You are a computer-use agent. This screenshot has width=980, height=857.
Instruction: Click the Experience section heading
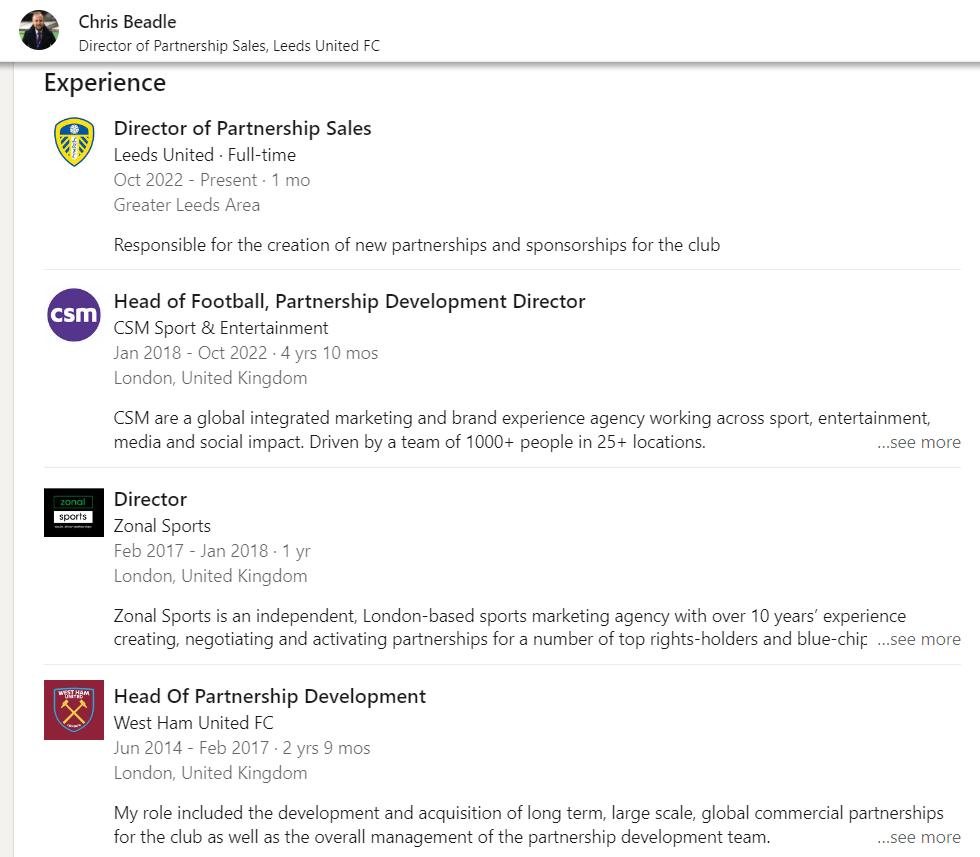(105, 83)
